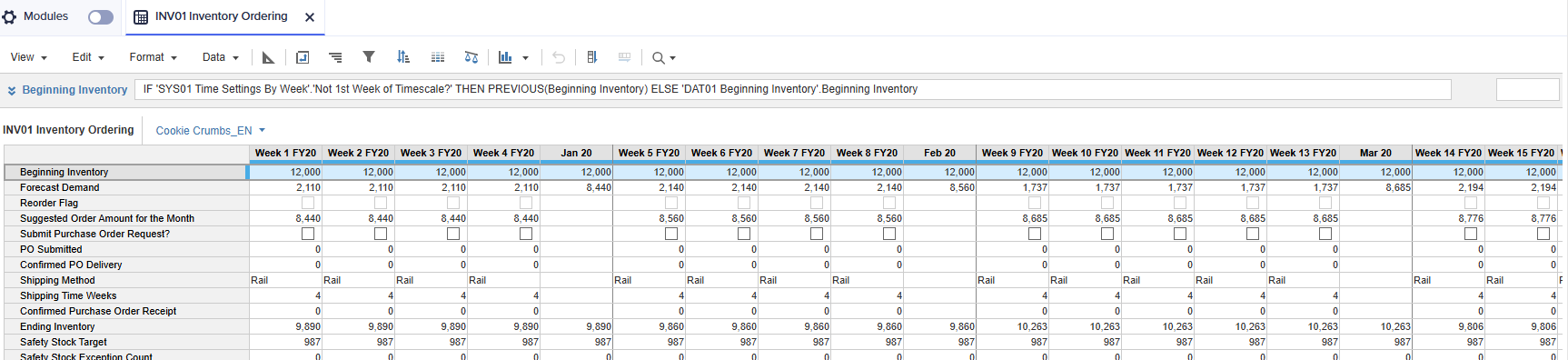1568x360 pixels.
Task: Click the Beginning Inventory formula label
Action: click(74, 90)
